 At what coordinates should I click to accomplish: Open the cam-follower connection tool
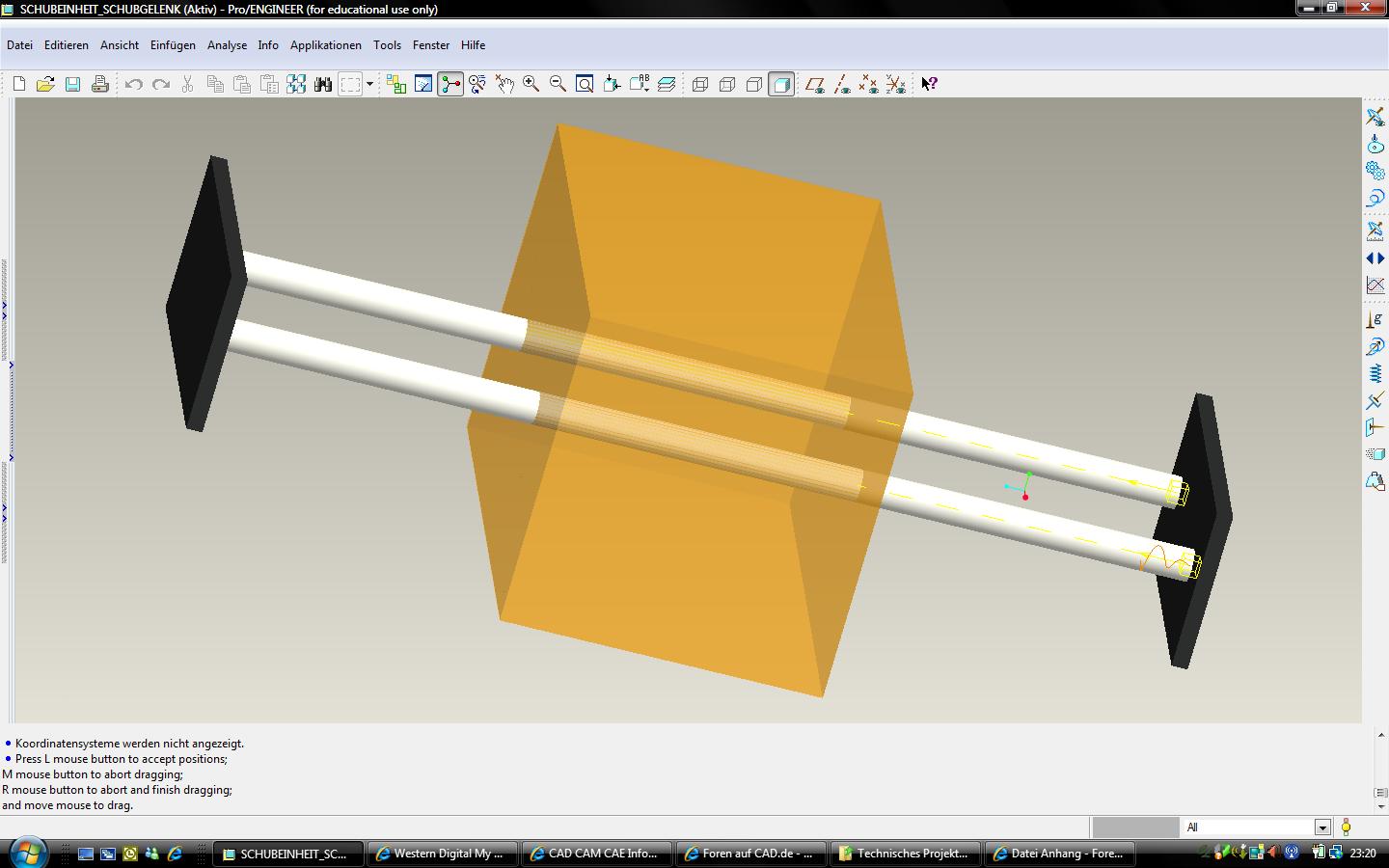coord(1375,144)
